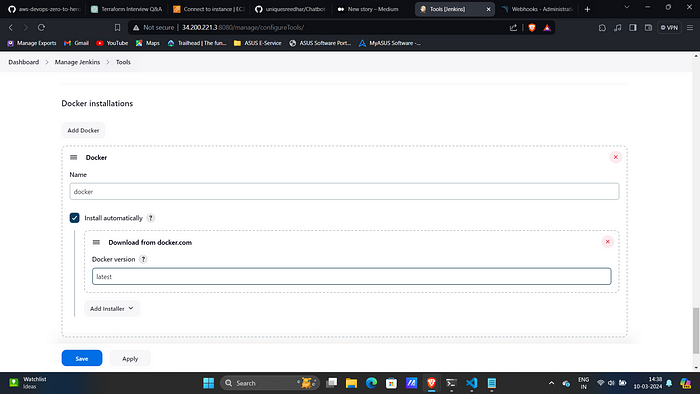Screen dimensions: 700x394
Task: Focus the Docker Name input field
Action: (x=344, y=191)
